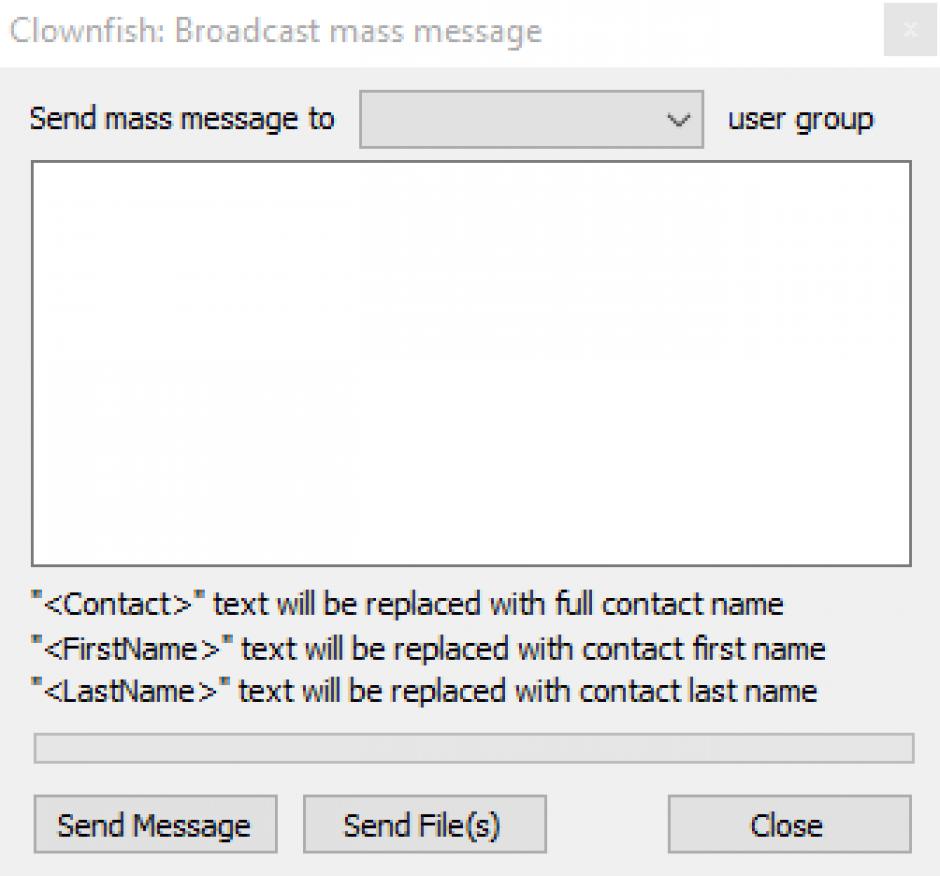Image resolution: width=940 pixels, height=876 pixels.
Task: Click the empty title bar area beside the title
Action: 710,31
